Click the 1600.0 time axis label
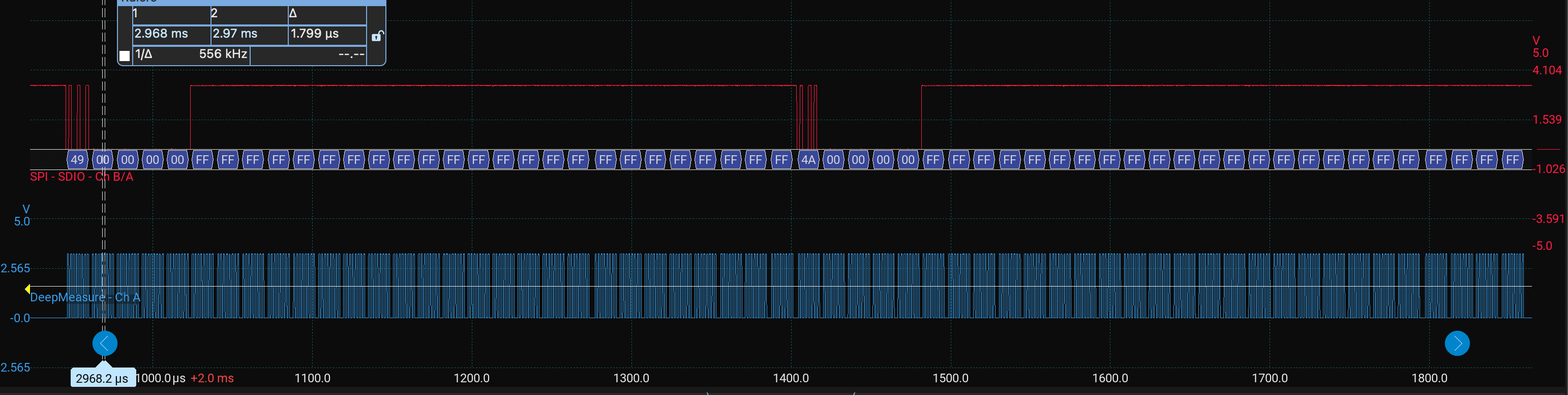Image resolution: width=1568 pixels, height=395 pixels. 1110,378
